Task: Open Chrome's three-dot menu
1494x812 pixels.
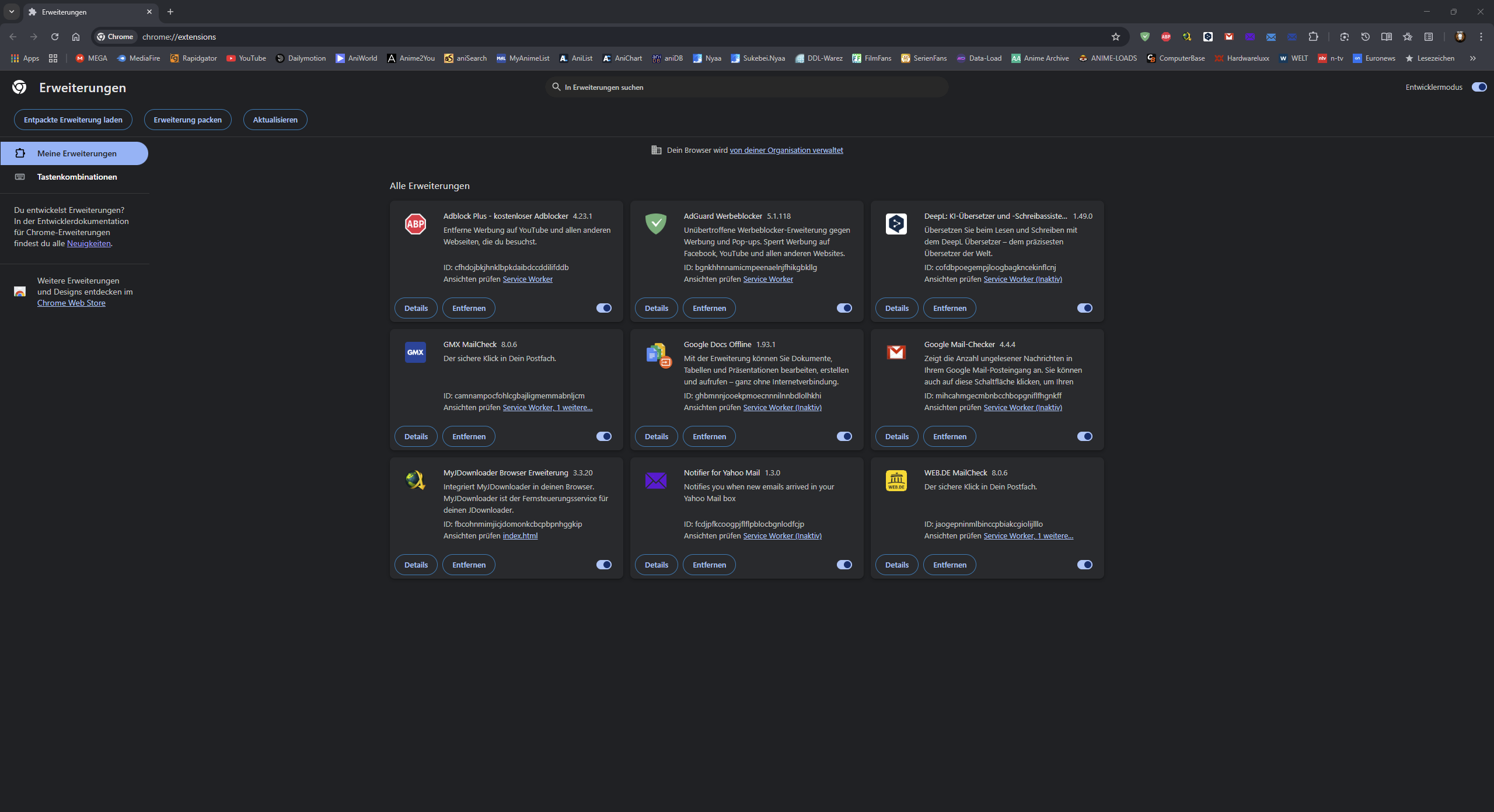Action: [x=1480, y=36]
